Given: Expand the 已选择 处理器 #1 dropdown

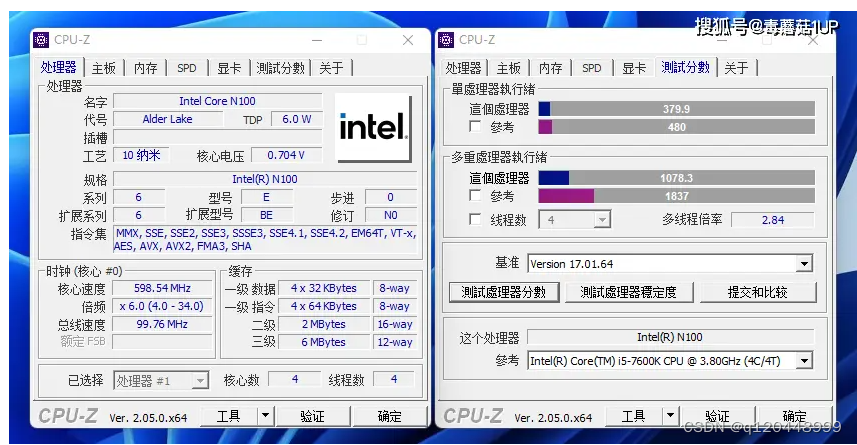Looking at the screenshot, I should (201, 380).
